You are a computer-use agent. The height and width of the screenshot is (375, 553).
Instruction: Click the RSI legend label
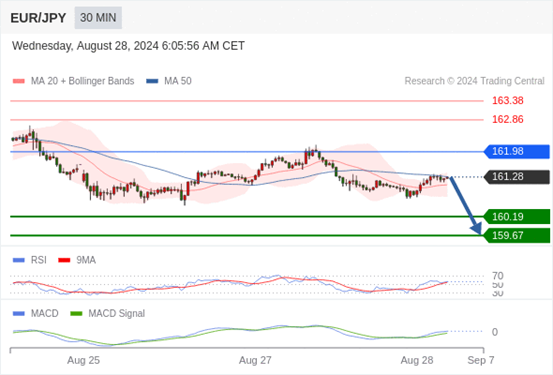[39, 260]
